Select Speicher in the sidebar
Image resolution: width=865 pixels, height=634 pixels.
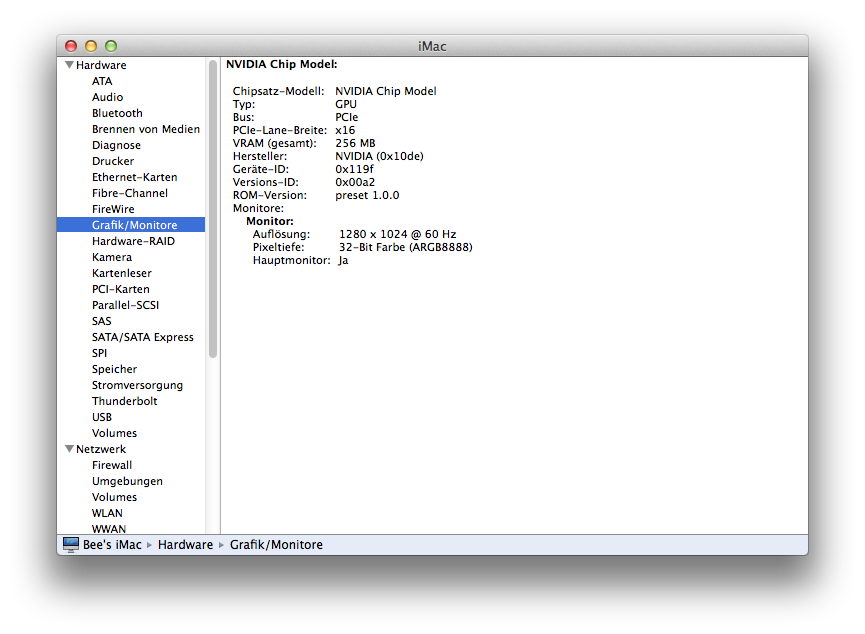pos(115,369)
